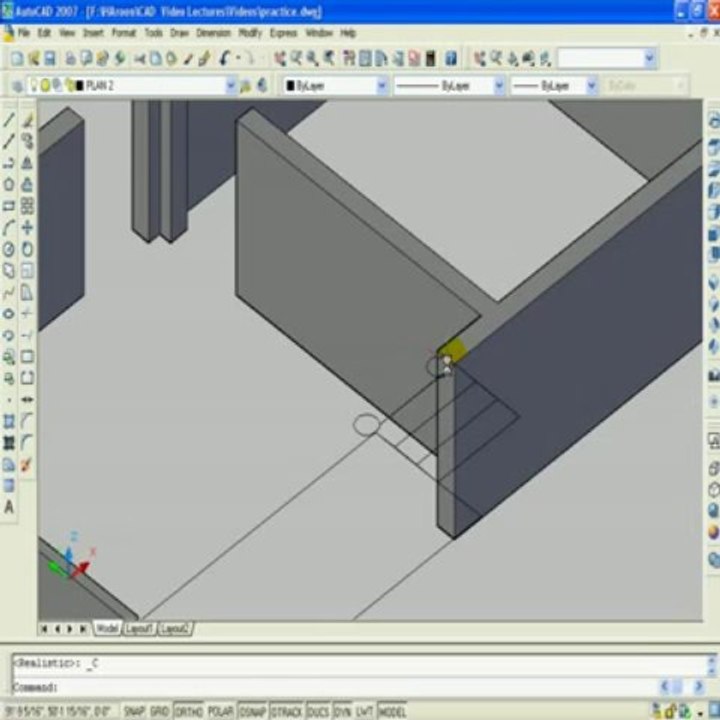This screenshot has height=720, width=720.
Task: Switch to the Layout1 tab
Action: click(139, 629)
